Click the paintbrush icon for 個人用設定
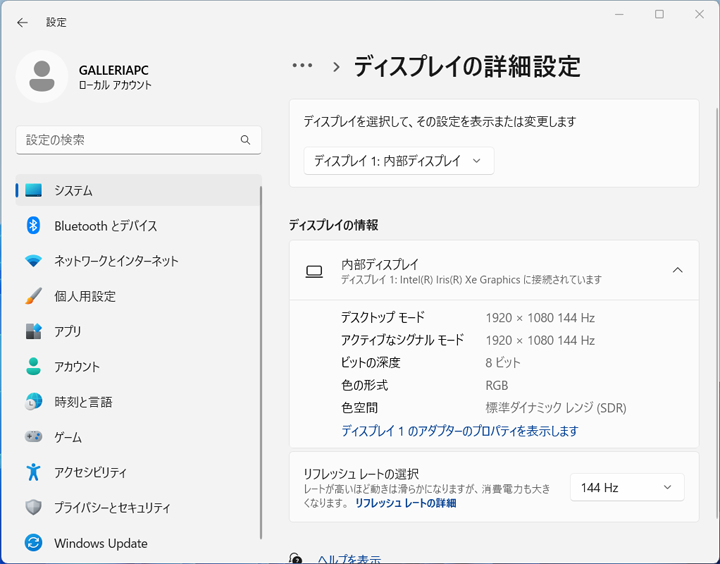Viewport: 720px width, 564px height. 33,296
